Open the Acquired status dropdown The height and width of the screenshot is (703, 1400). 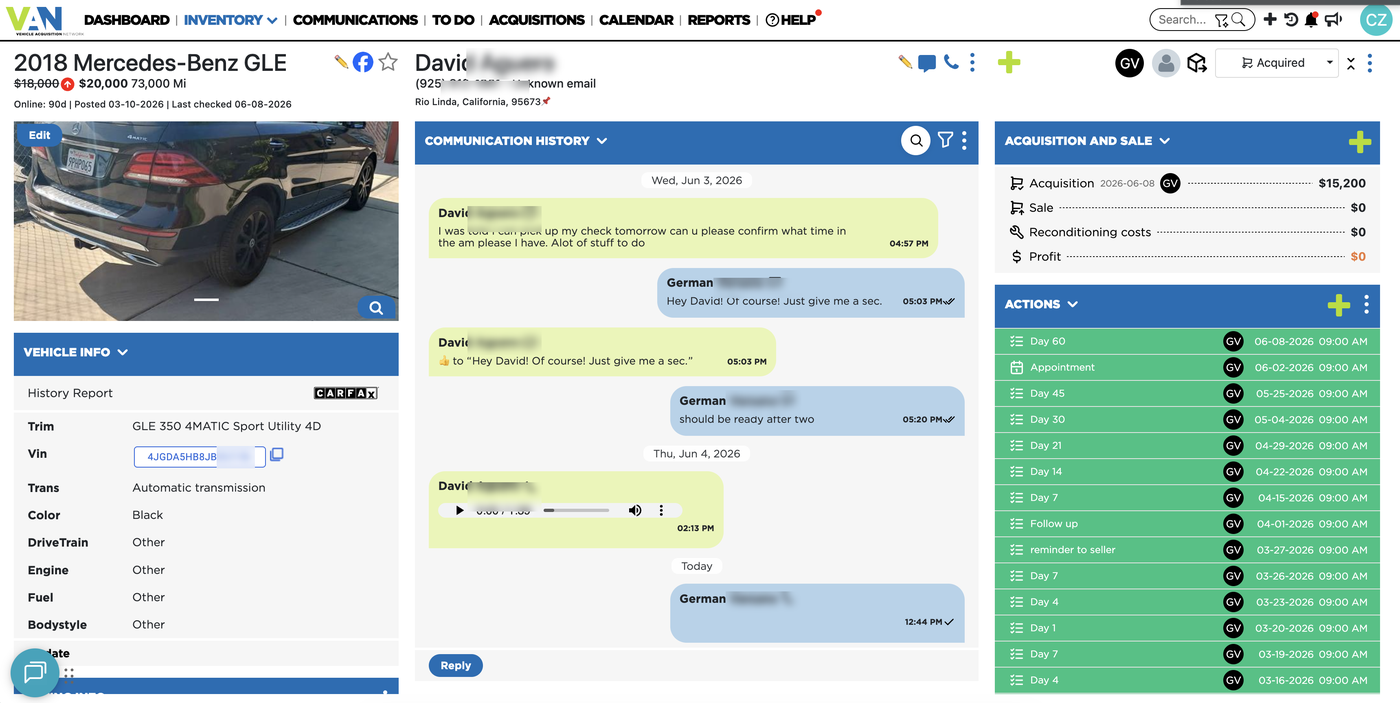click(x=1277, y=63)
